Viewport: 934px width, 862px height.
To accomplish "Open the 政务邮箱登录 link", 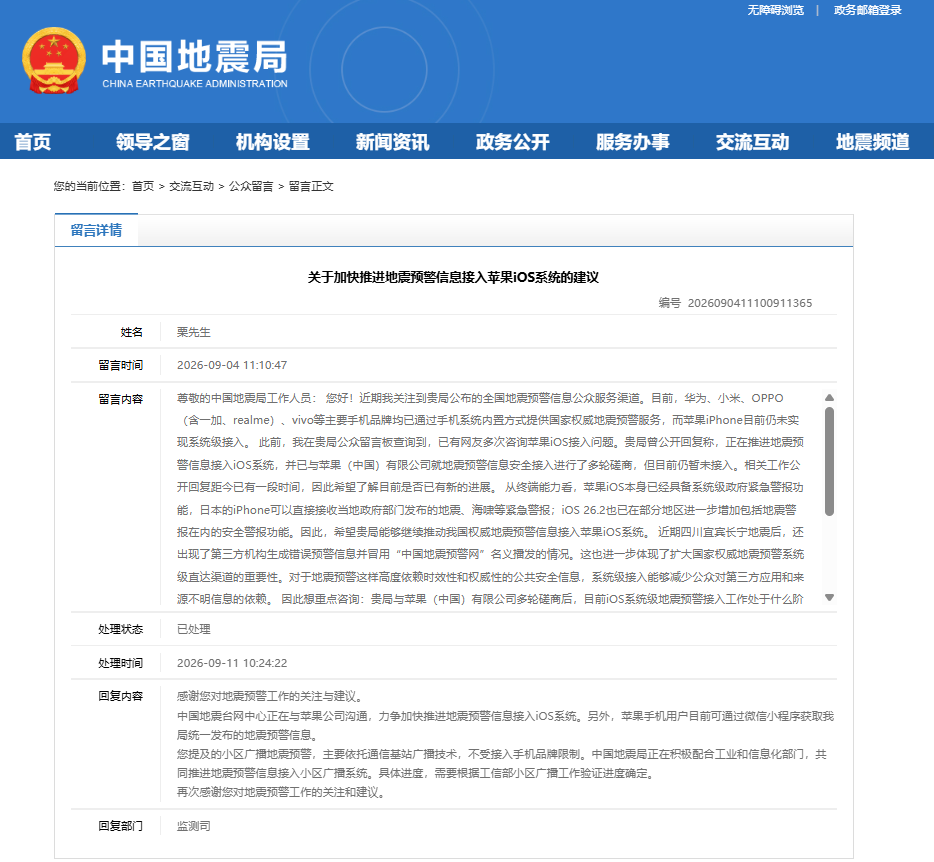I will point(867,10).
